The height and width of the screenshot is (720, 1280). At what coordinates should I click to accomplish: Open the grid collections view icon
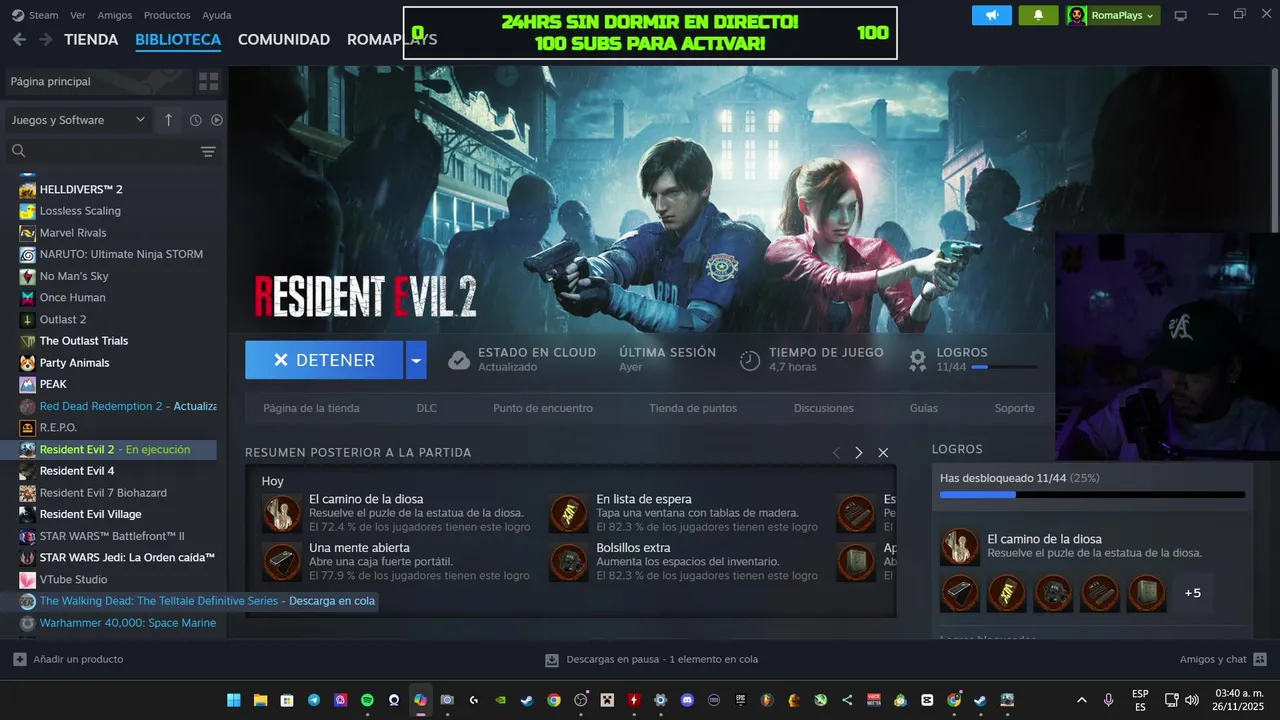coord(208,81)
